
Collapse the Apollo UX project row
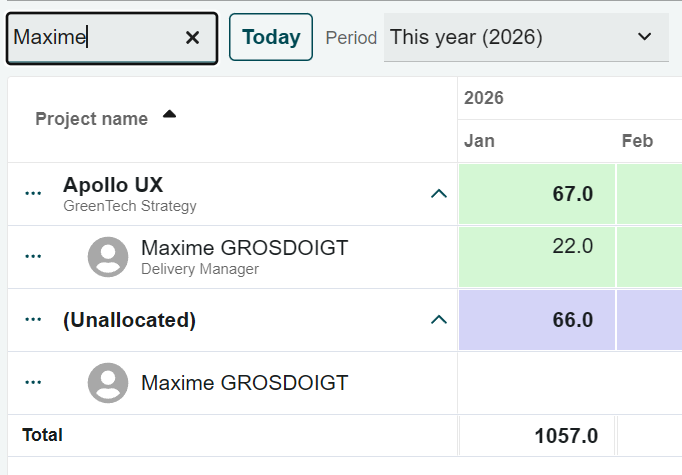point(438,194)
